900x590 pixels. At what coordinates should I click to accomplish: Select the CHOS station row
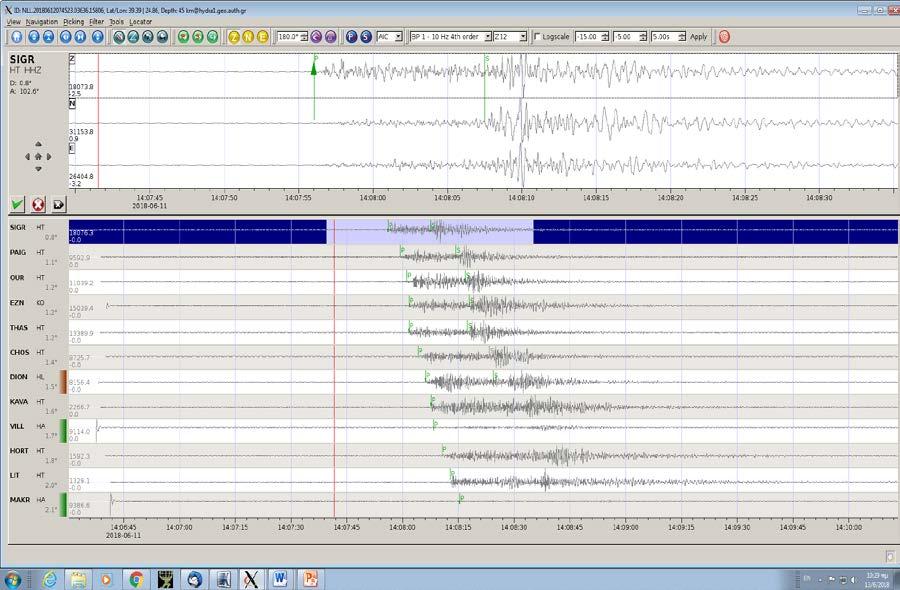point(453,356)
